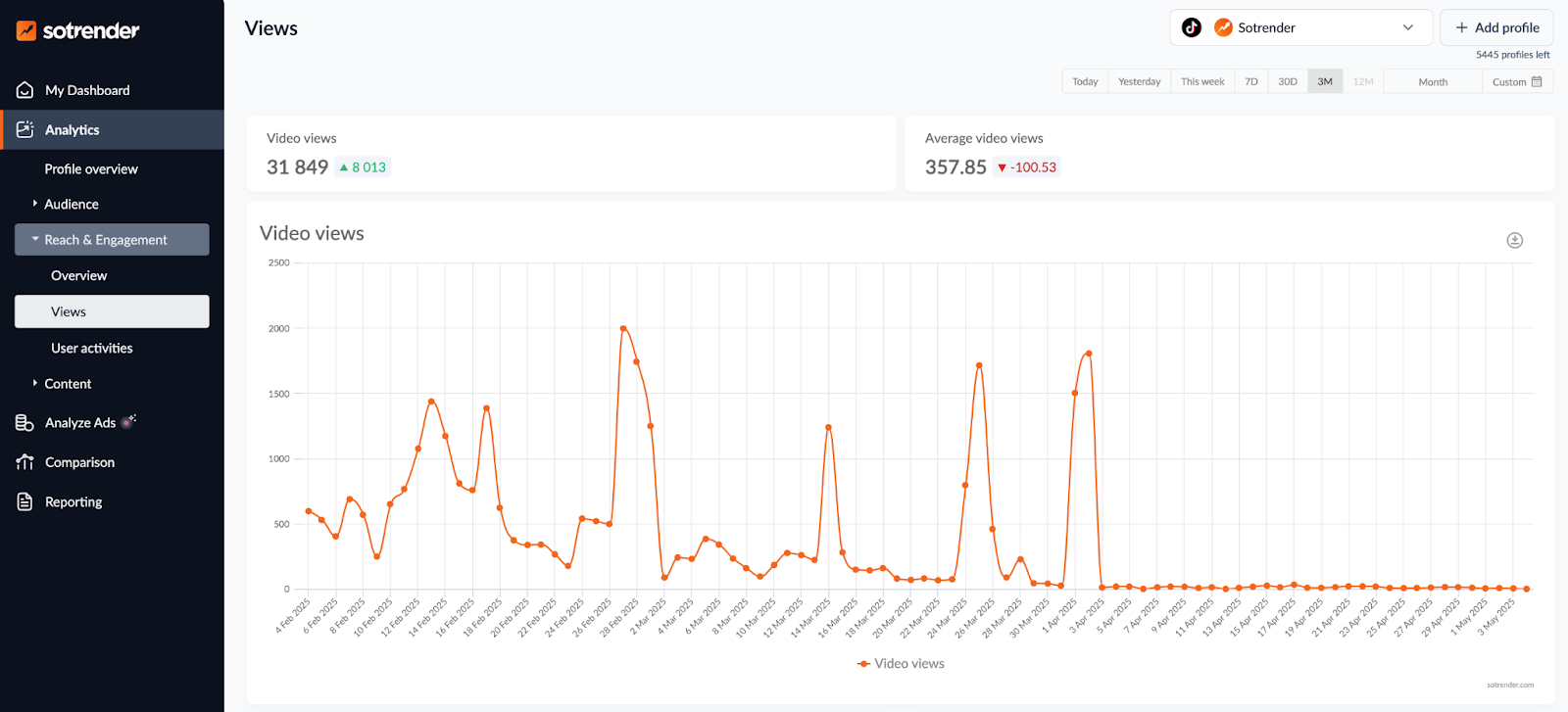
Task: Click the 28 Feb peak data point
Action: (623, 328)
